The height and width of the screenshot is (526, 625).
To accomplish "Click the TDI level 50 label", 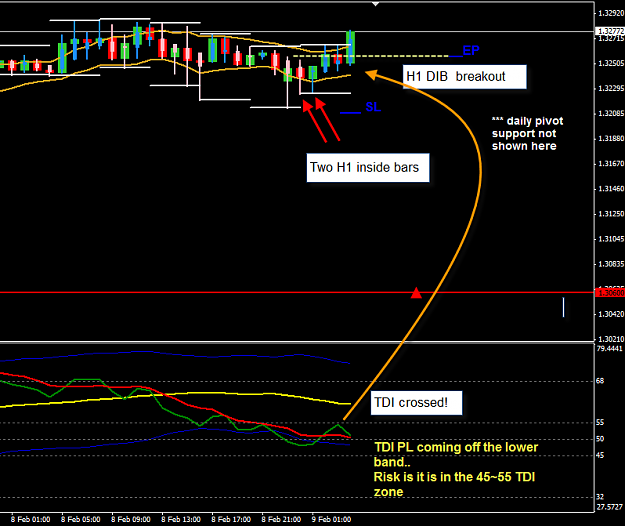I will [x=600, y=439].
